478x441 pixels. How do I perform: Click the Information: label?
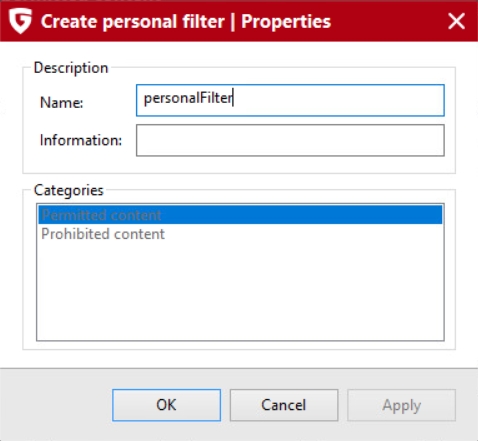(x=81, y=140)
